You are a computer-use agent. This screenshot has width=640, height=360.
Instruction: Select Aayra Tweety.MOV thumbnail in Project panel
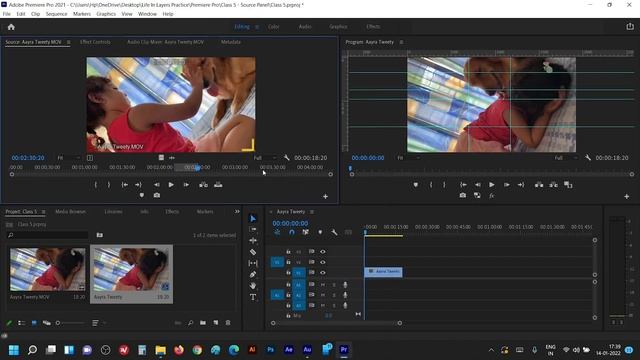47,269
